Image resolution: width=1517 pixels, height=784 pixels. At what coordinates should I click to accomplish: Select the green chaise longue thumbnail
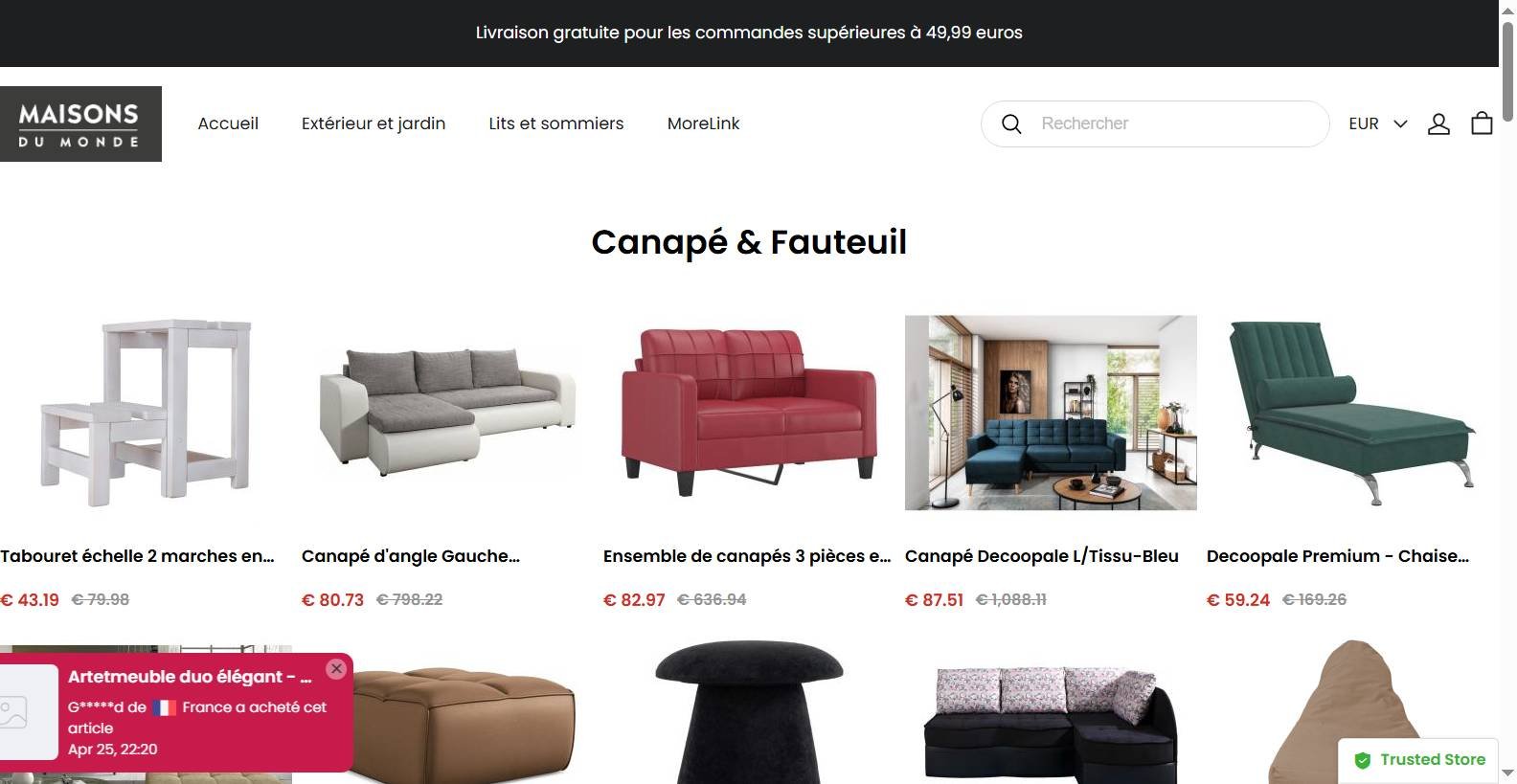[1352, 413]
